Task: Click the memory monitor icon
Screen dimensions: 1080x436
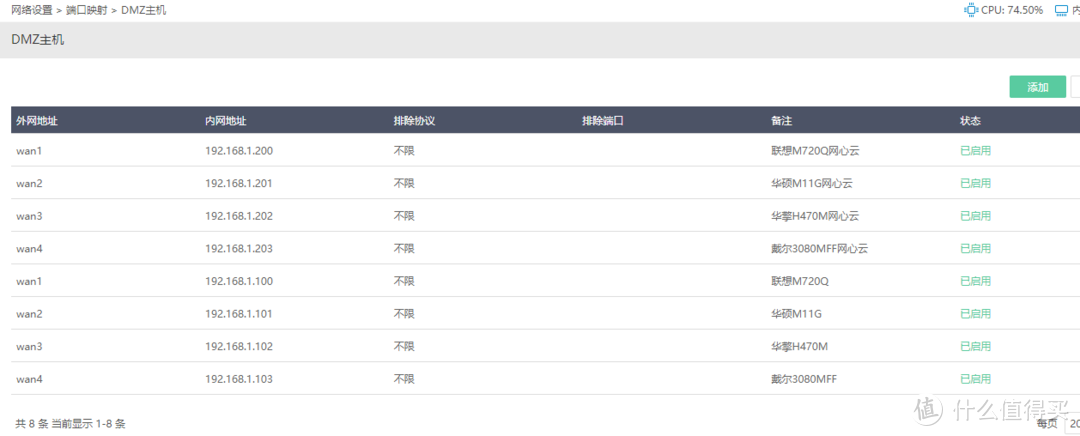Action: tap(1061, 10)
